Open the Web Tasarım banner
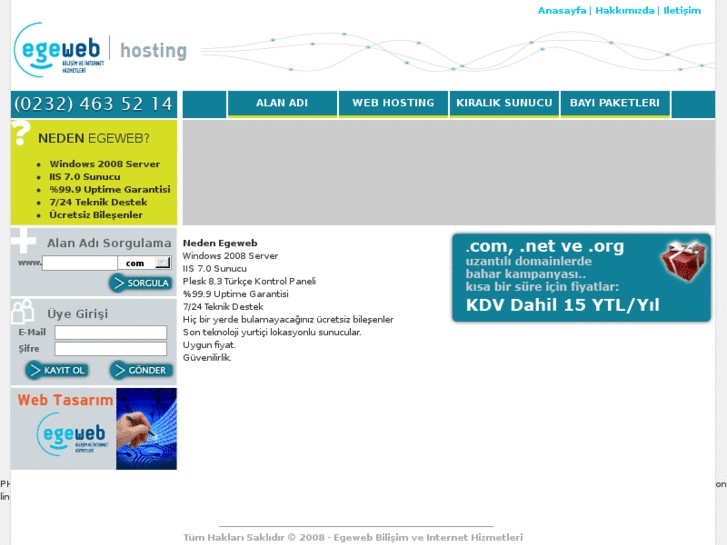The width and height of the screenshot is (727, 545). (94, 429)
